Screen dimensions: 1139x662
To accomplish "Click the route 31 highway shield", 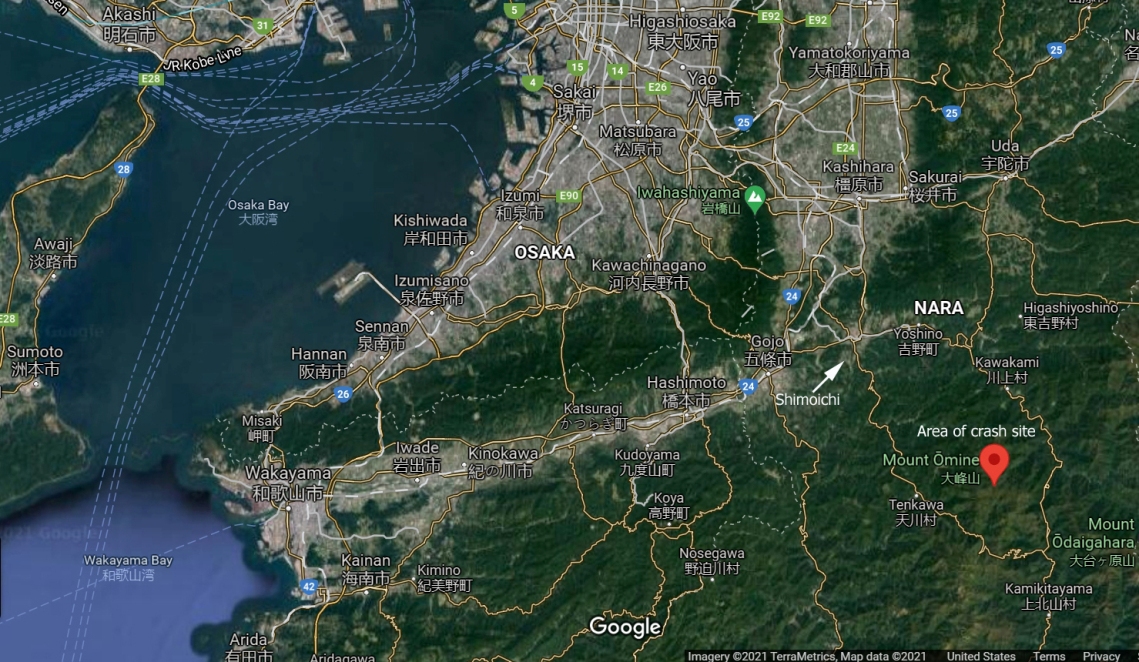I will tap(263, 25).
